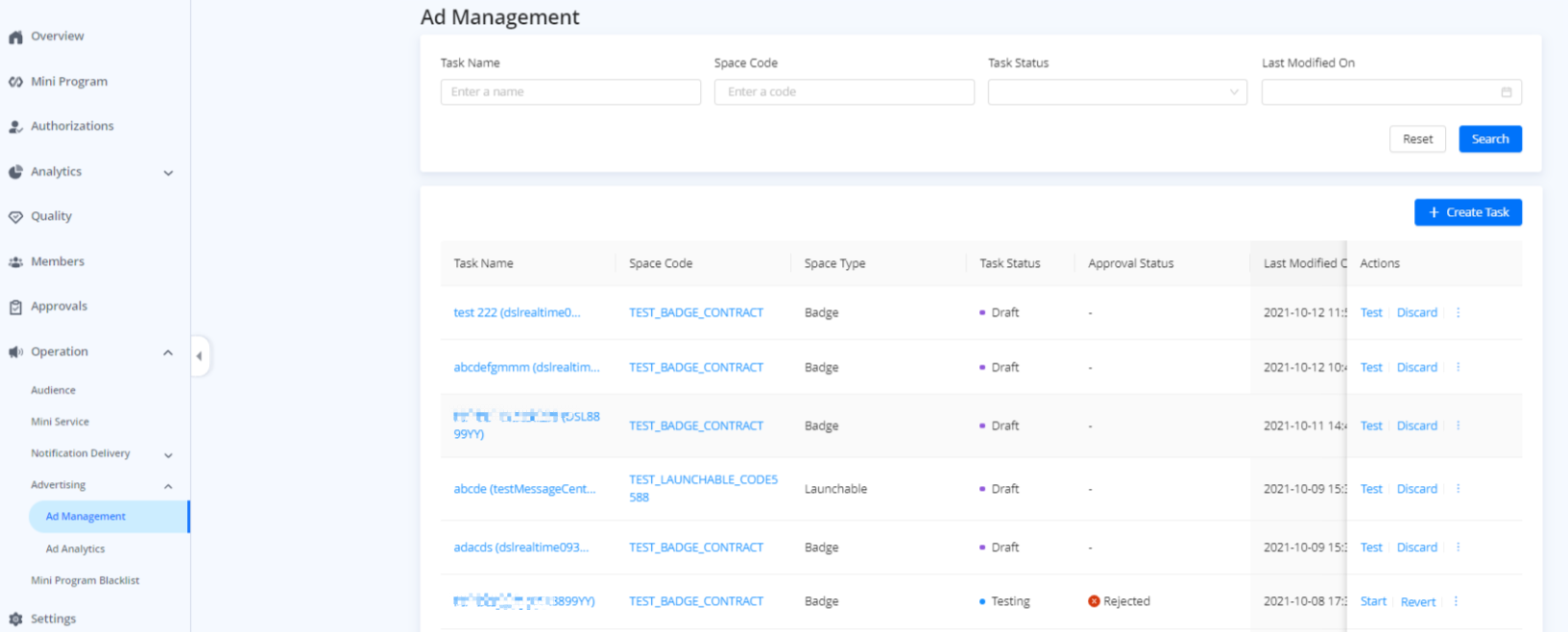Go to Mini Program Blacklist
1568x632 pixels.
[x=84, y=581]
